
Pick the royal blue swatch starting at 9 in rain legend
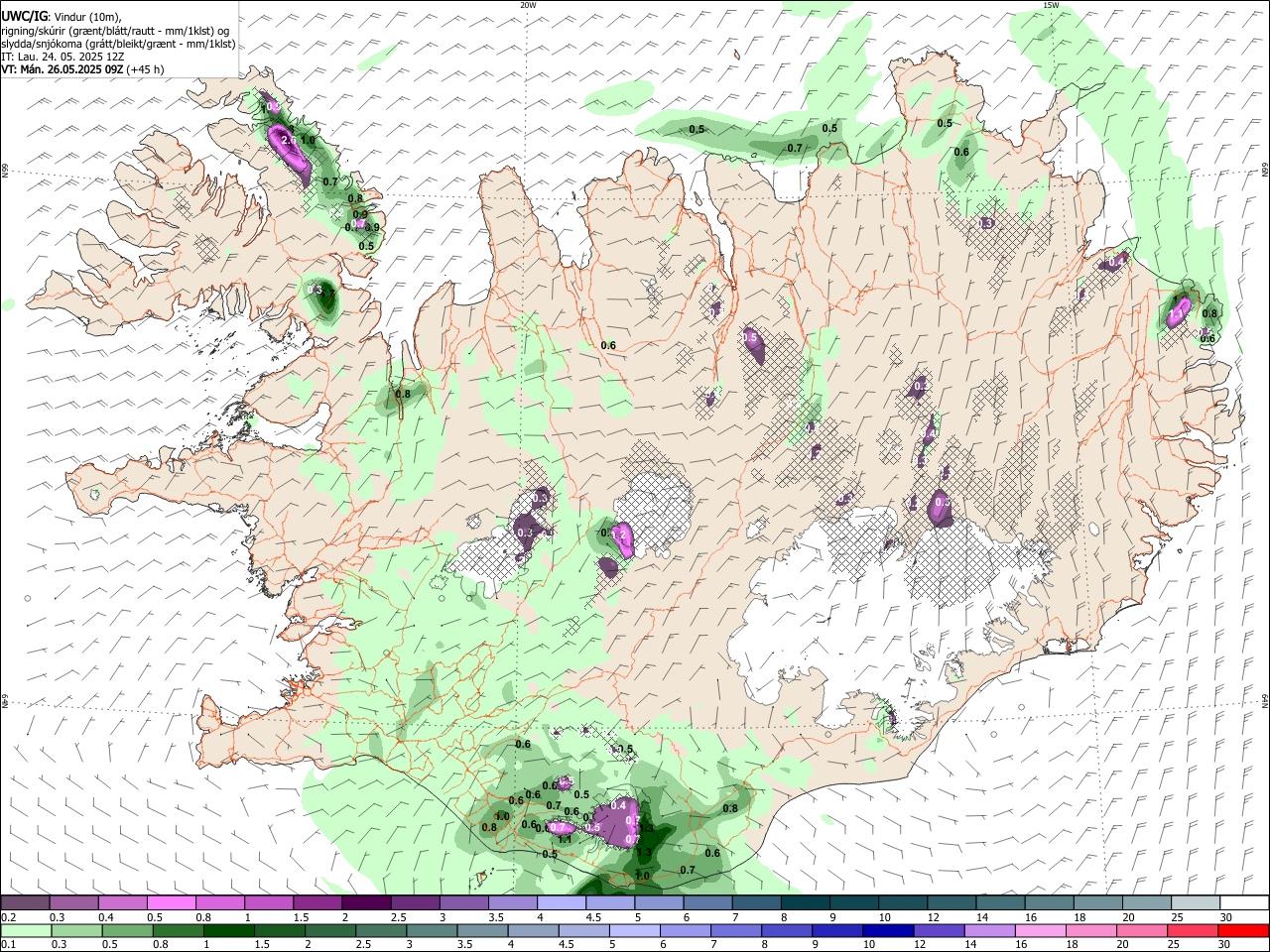(x=837, y=930)
